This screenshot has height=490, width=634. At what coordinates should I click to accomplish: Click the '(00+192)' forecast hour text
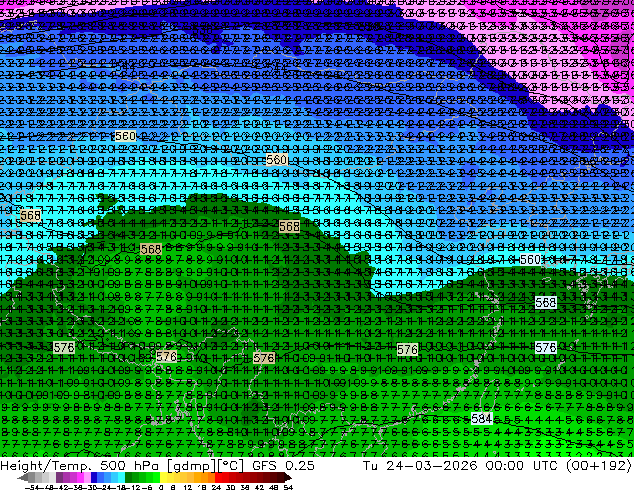point(599,465)
